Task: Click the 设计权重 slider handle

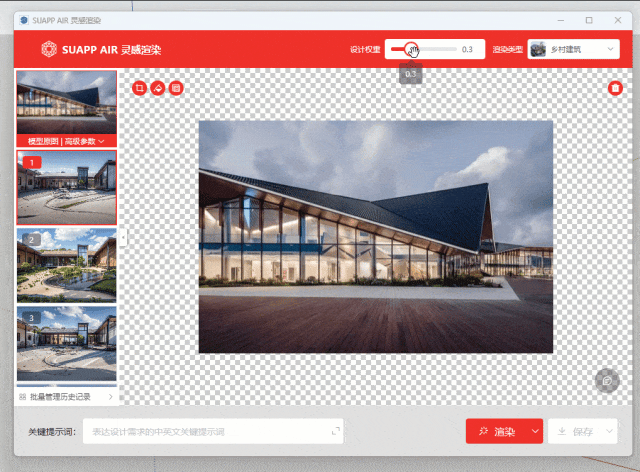Action: click(411, 49)
